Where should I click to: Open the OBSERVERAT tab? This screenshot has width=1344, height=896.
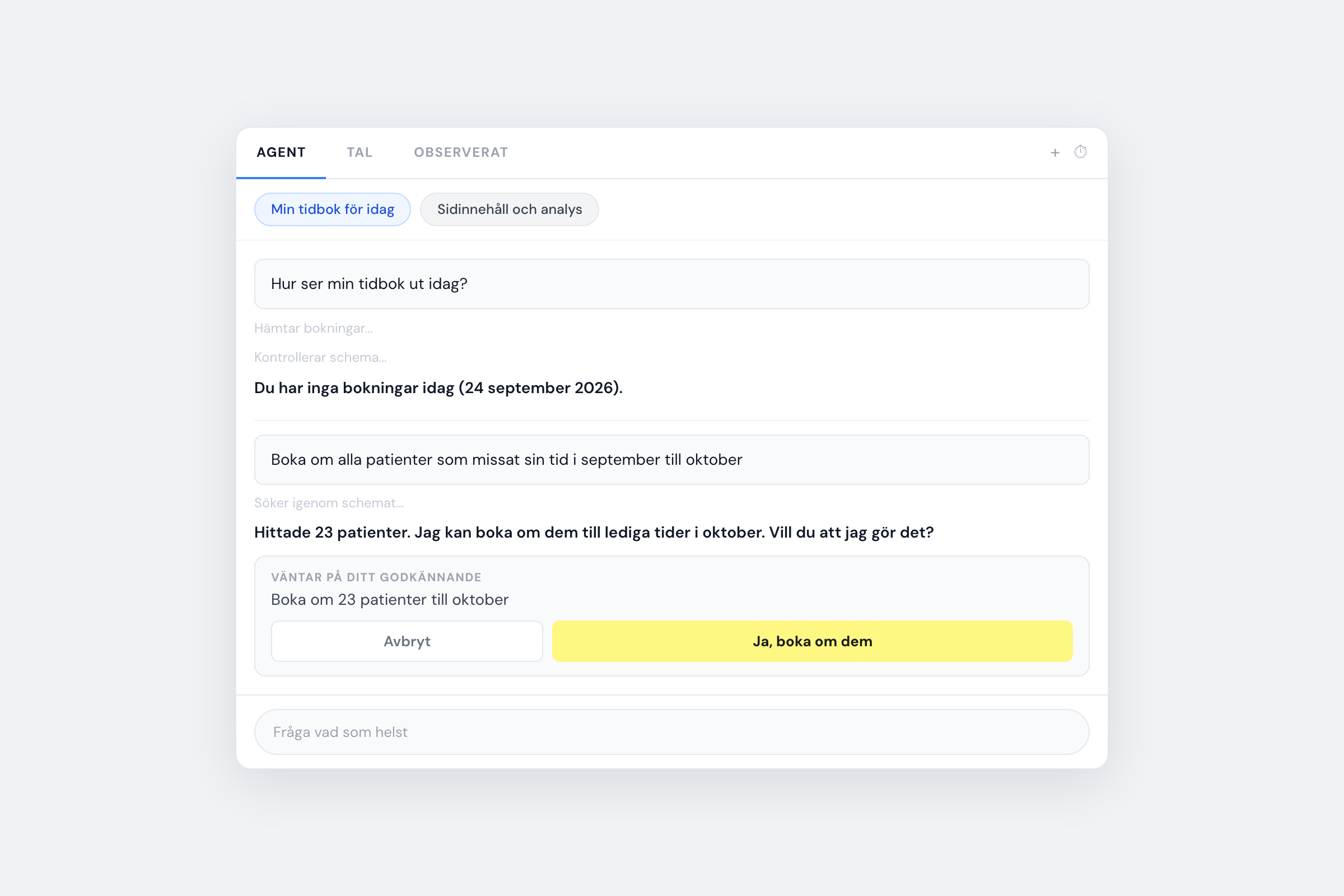[x=460, y=152]
